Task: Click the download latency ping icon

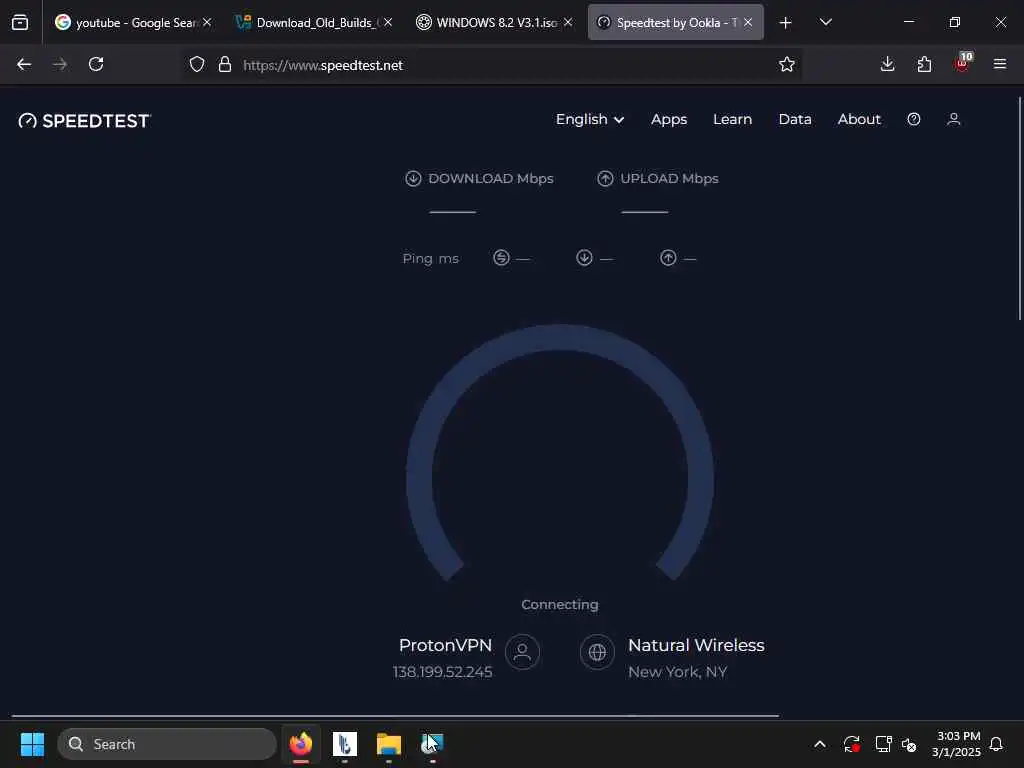Action: click(x=584, y=258)
